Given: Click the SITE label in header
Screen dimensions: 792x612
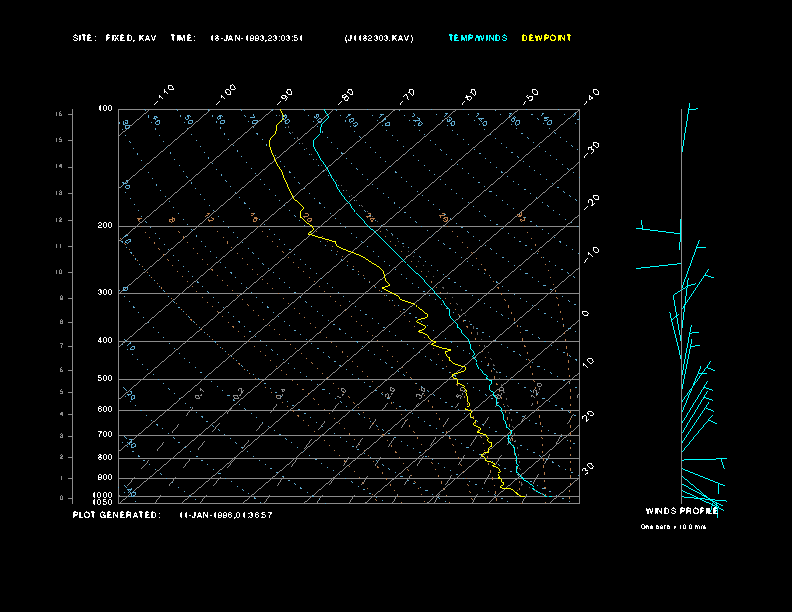Looking at the screenshot, I should point(83,38).
